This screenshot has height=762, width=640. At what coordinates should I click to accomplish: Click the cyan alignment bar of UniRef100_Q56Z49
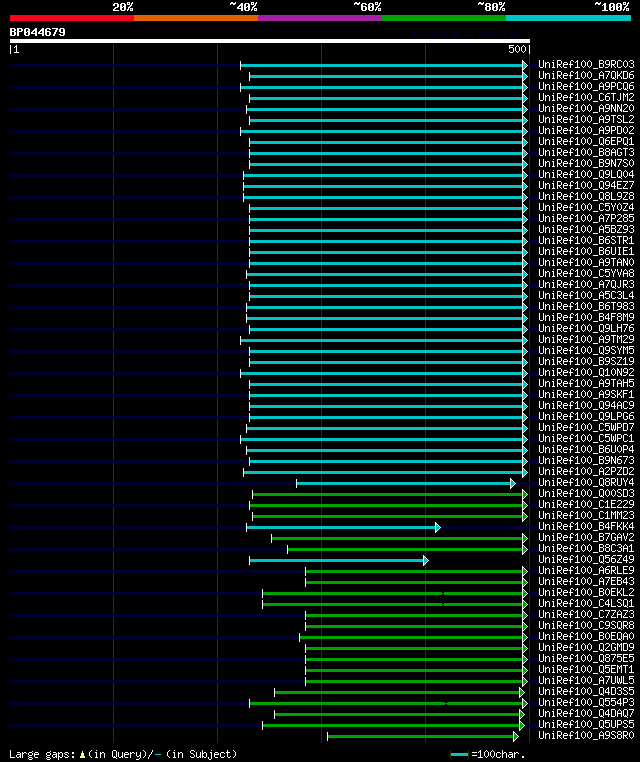(x=336, y=561)
